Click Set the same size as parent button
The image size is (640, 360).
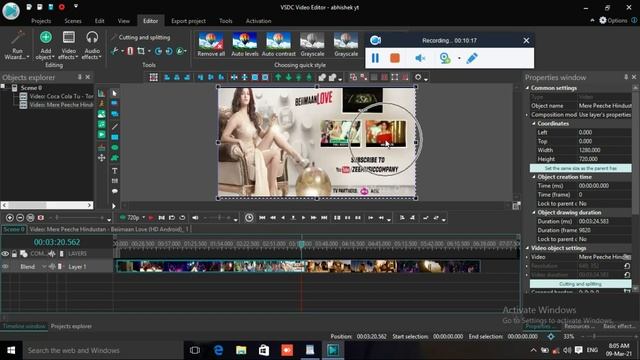click(x=580, y=168)
